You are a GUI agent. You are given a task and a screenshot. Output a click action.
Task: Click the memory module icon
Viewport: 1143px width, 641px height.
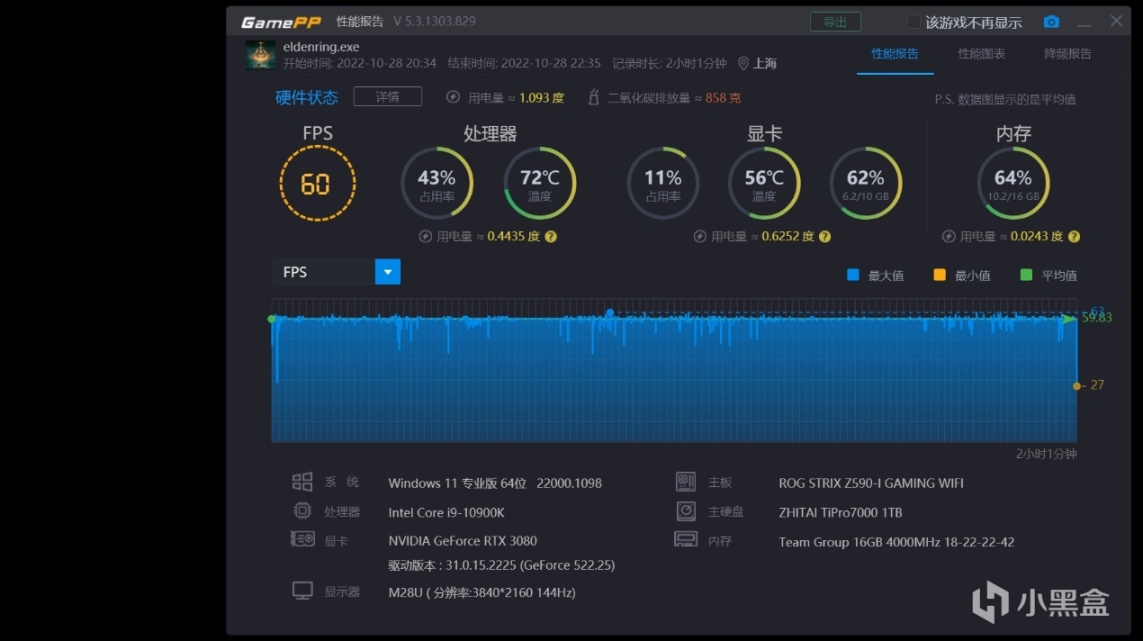[685, 540]
